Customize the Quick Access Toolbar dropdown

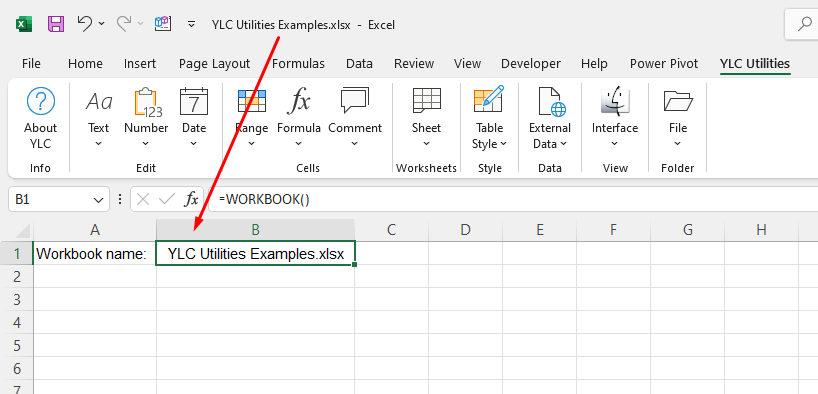[x=191, y=24]
